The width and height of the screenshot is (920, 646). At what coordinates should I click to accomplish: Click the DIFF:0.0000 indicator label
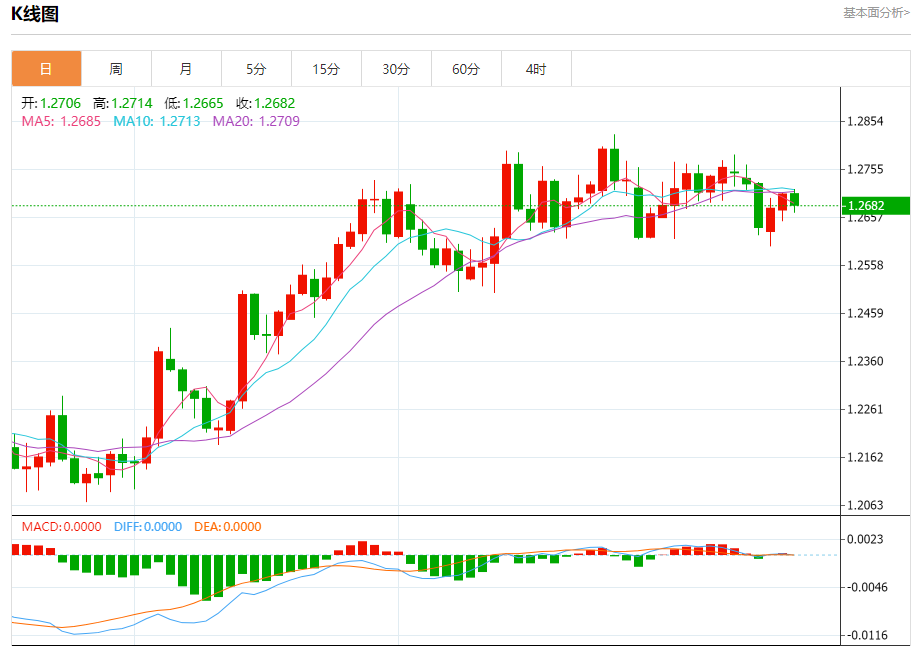[x=148, y=527]
